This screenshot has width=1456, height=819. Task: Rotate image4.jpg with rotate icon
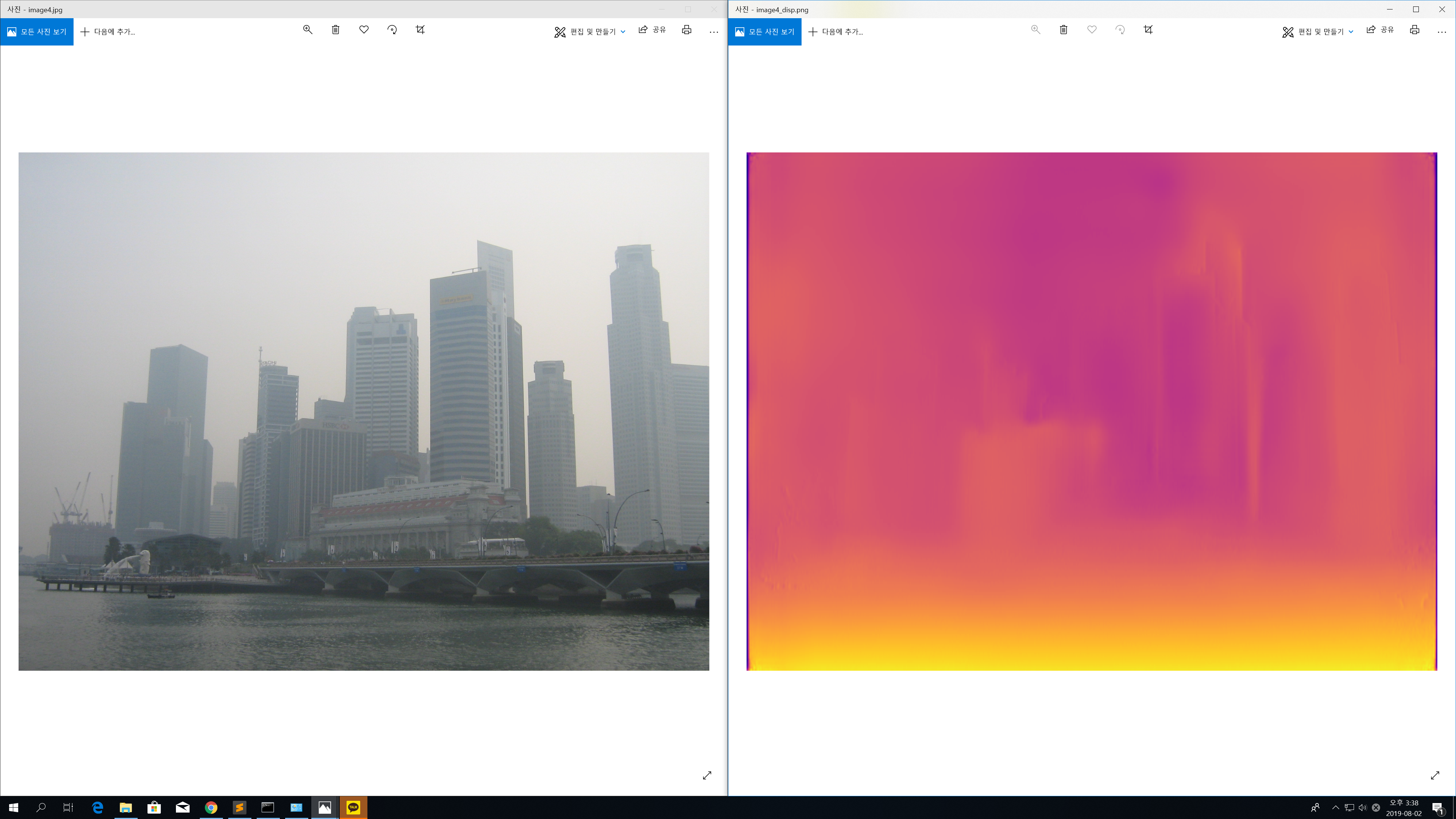pos(392,30)
